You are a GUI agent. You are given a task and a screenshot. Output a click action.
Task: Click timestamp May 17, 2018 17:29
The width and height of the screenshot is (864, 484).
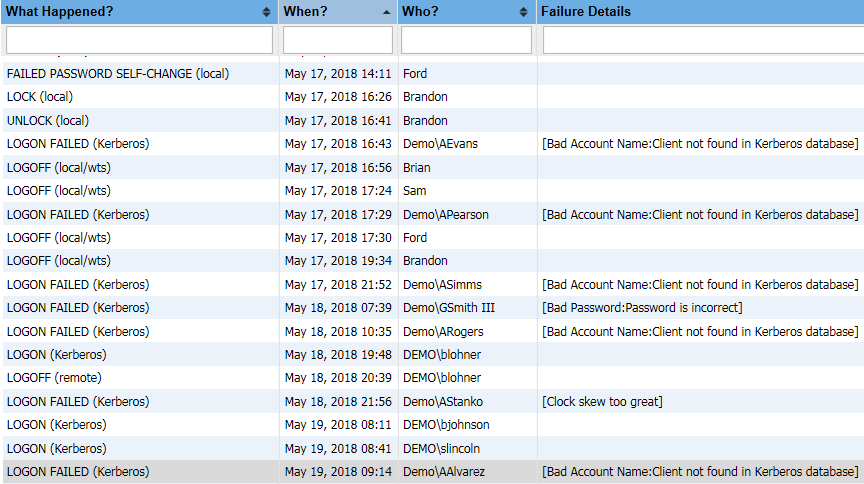click(338, 214)
